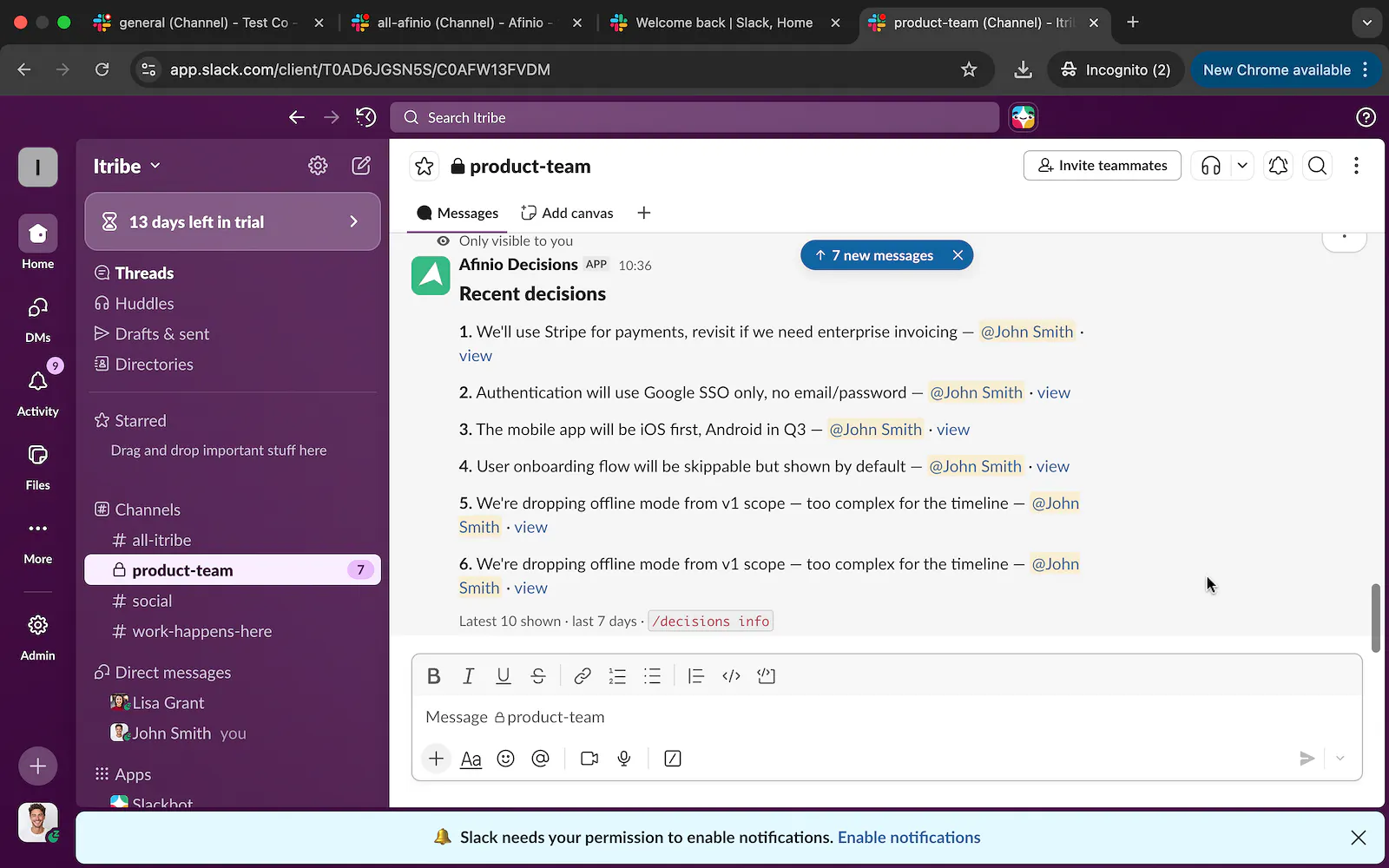
Task: Open Slack history clock icon
Action: [366, 117]
